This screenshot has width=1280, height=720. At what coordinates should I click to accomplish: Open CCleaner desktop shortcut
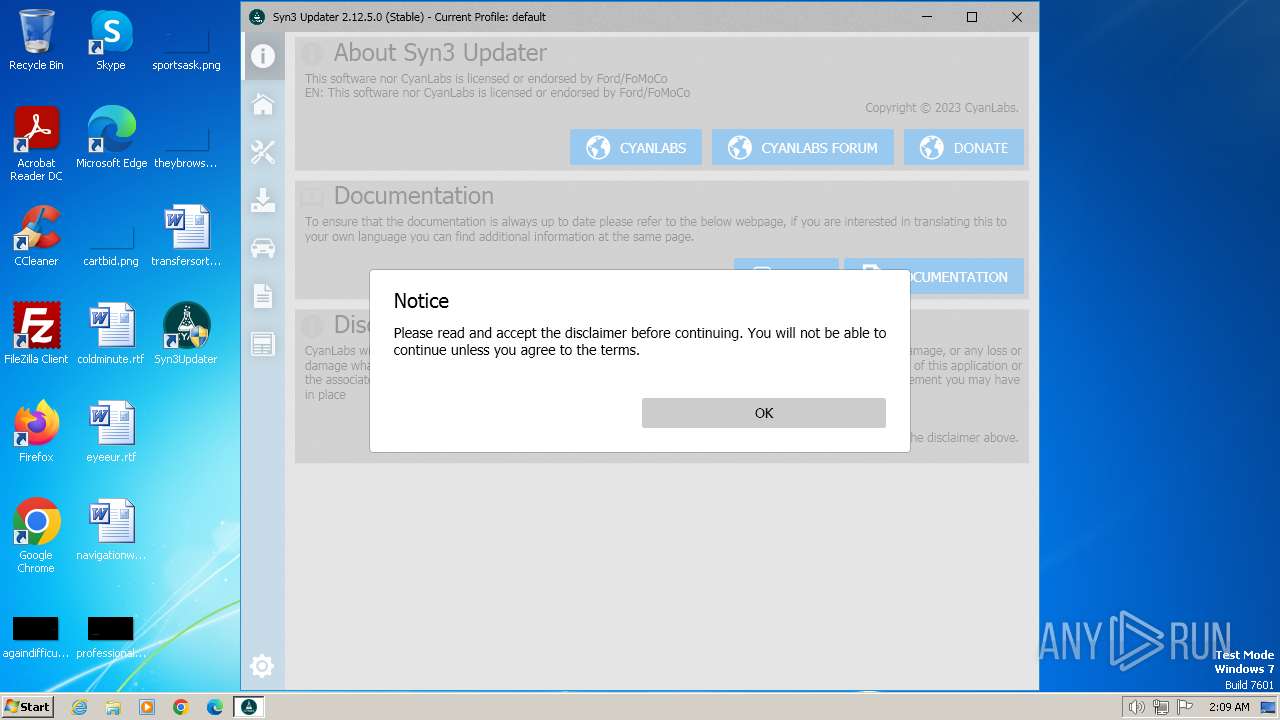pos(36,236)
